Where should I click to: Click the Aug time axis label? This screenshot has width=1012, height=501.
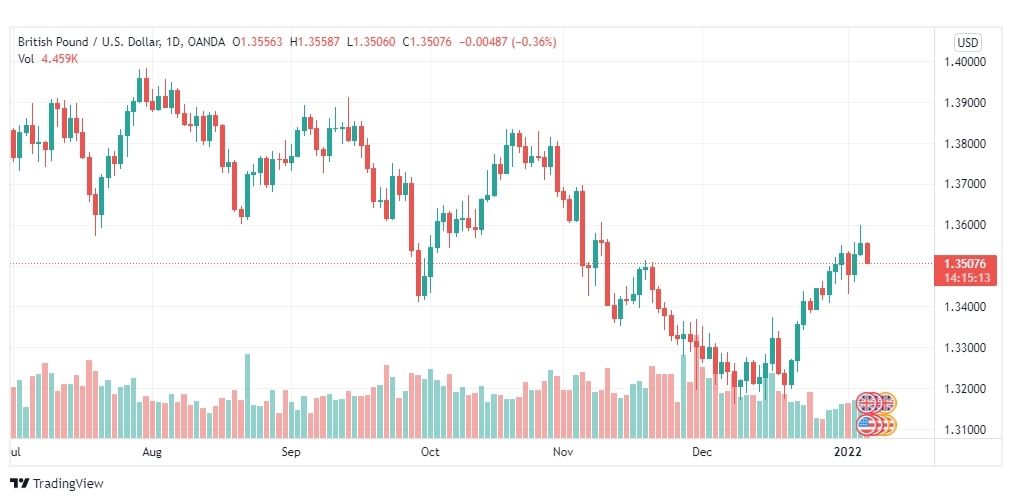pyautogui.click(x=152, y=452)
